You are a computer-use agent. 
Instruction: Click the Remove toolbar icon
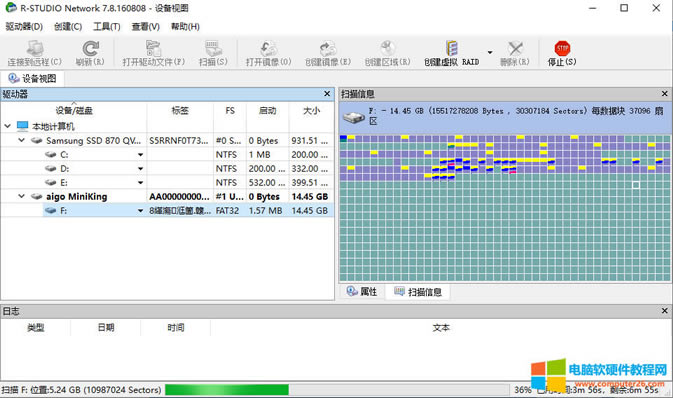(x=515, y=48)
